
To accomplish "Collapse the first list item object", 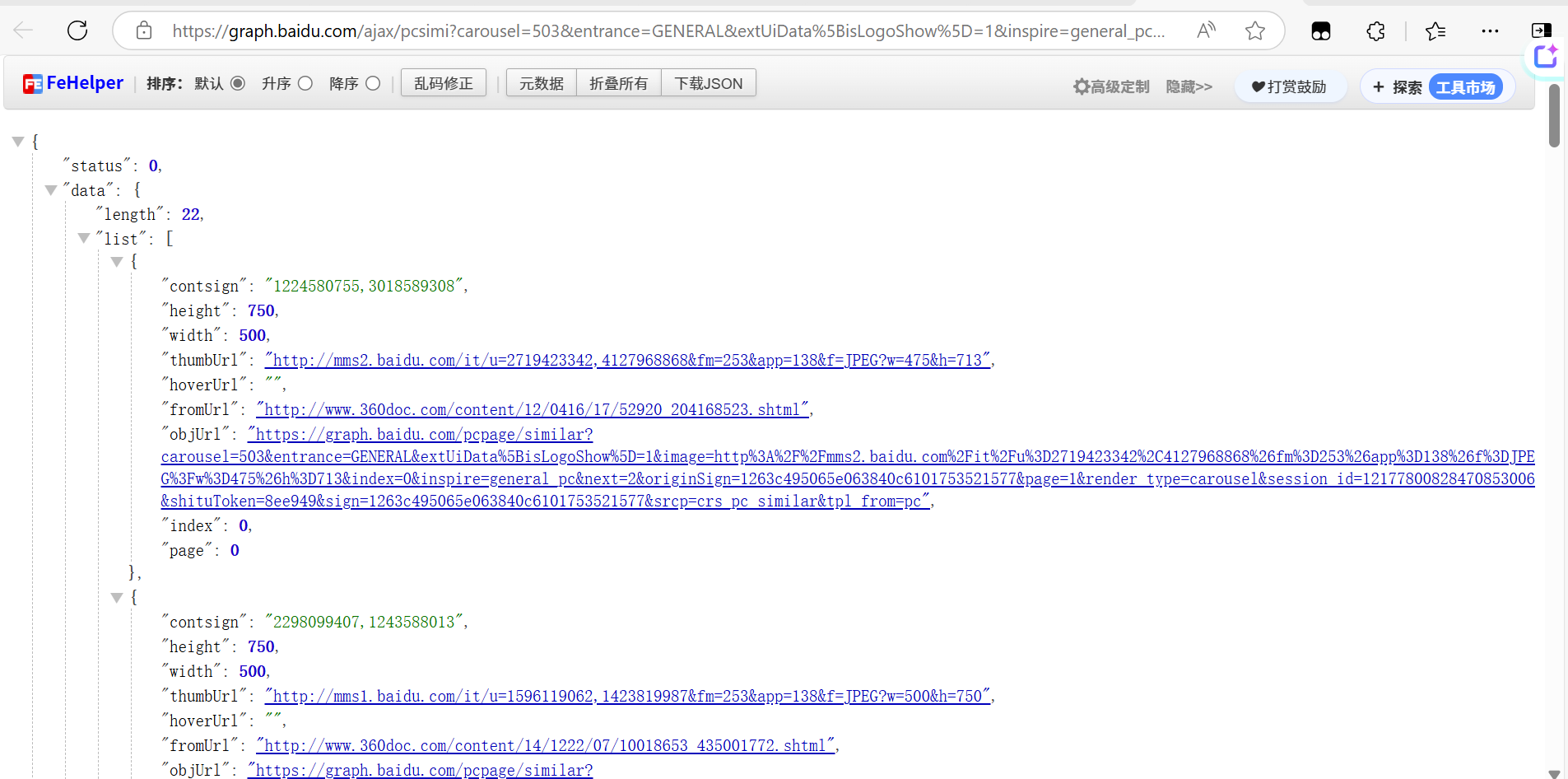I will click(x=117, y=262).
